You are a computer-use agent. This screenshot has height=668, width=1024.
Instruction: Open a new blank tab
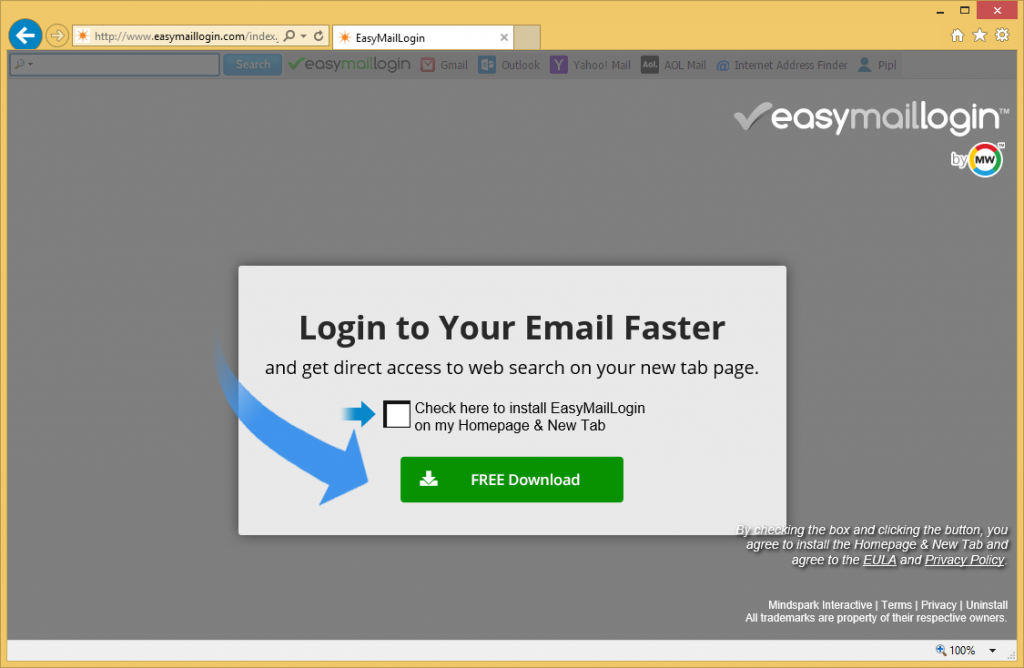click(527, 38)
